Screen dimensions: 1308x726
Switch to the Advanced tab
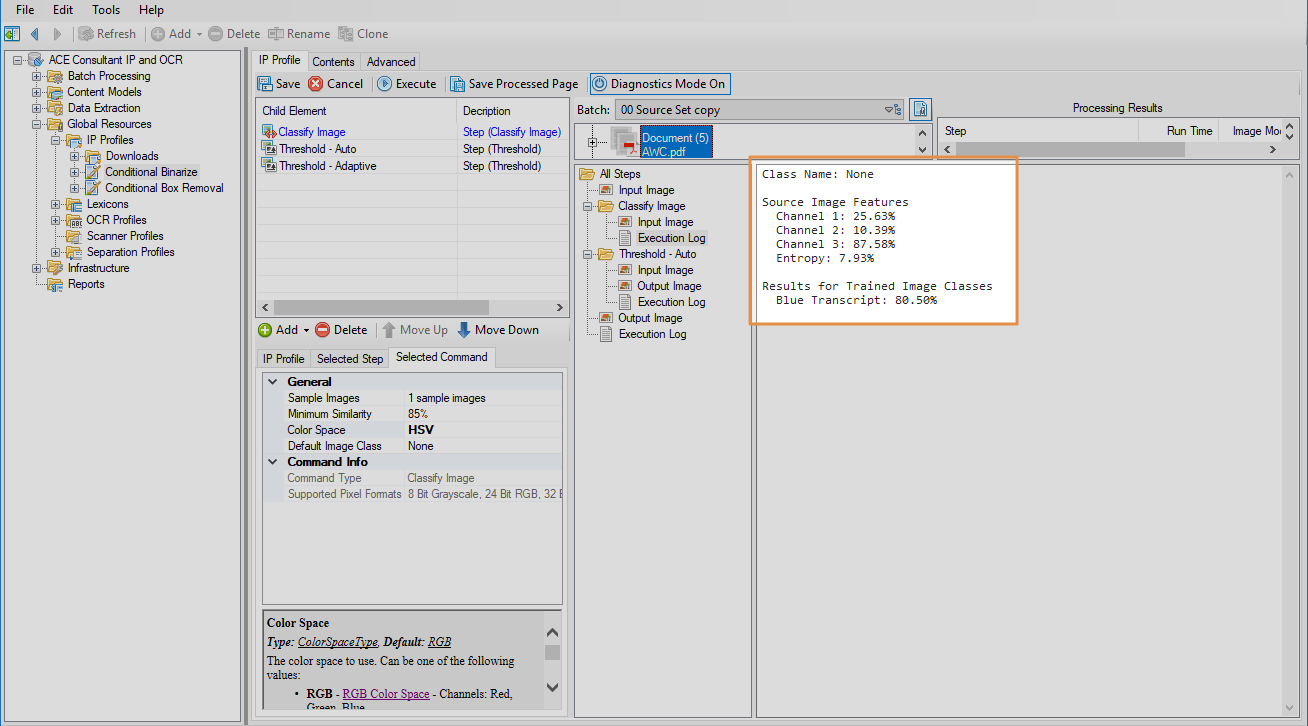tap(390, 62)
